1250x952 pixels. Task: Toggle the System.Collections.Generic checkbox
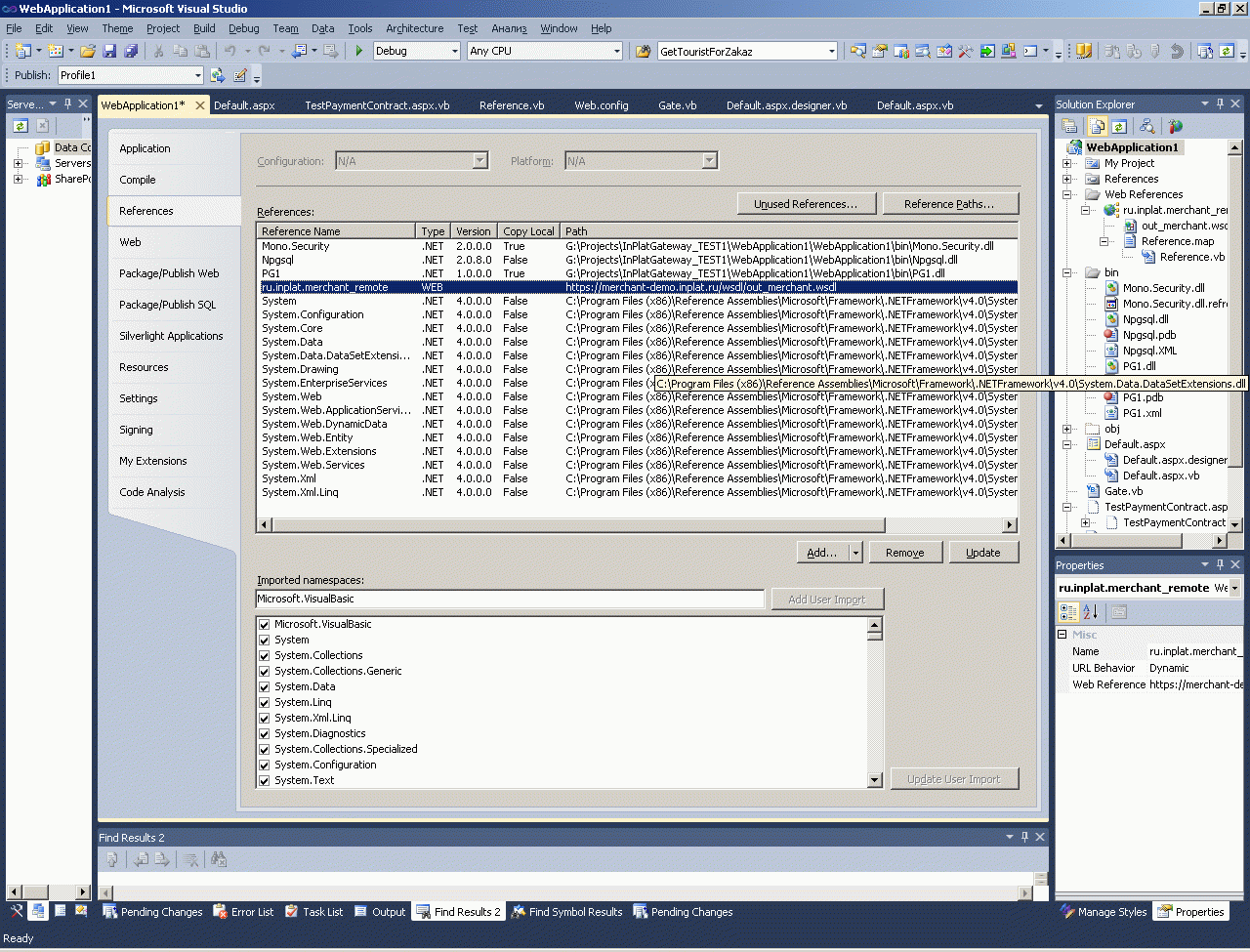[x=264, y=672]
